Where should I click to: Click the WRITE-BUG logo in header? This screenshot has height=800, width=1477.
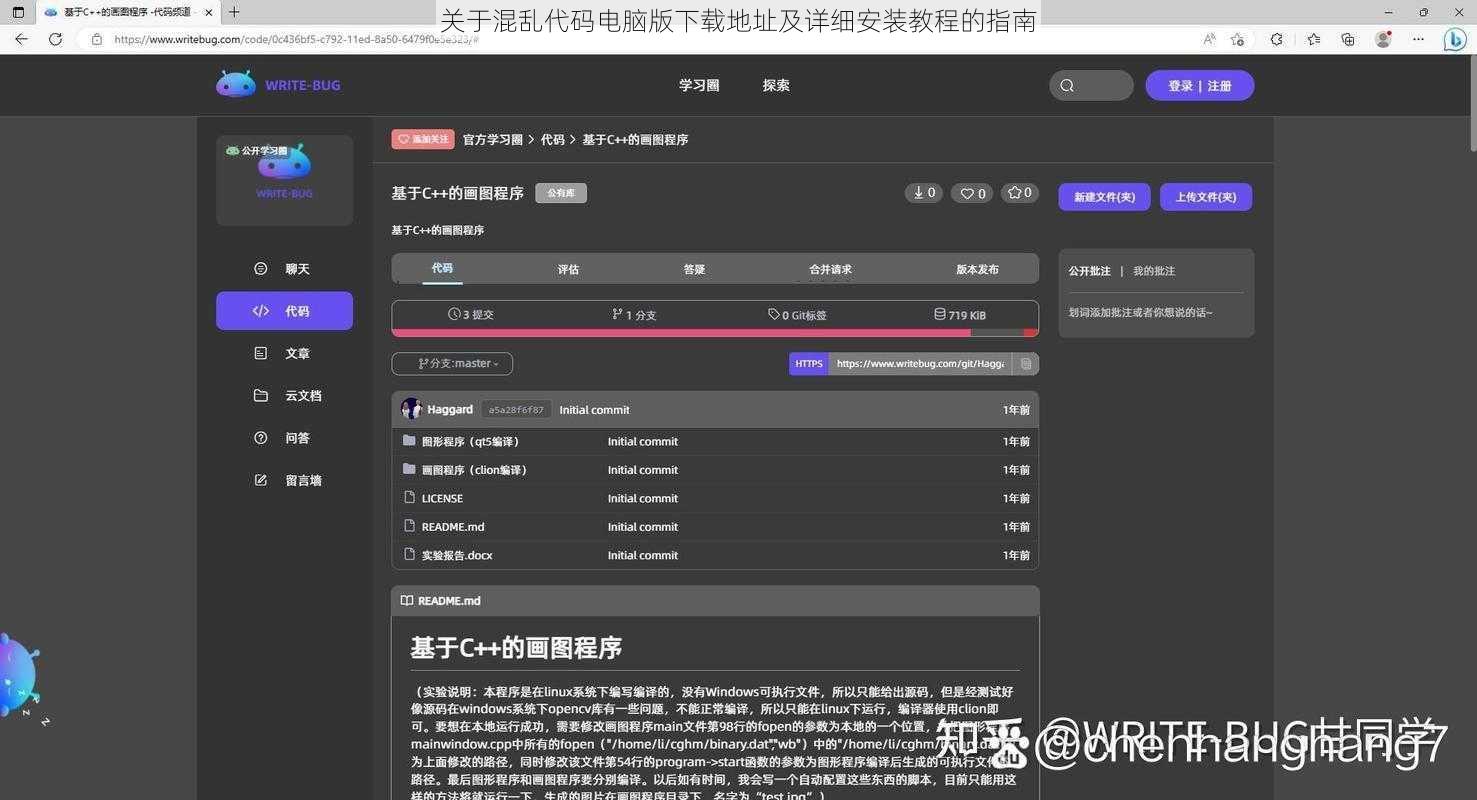pos(278,85)
